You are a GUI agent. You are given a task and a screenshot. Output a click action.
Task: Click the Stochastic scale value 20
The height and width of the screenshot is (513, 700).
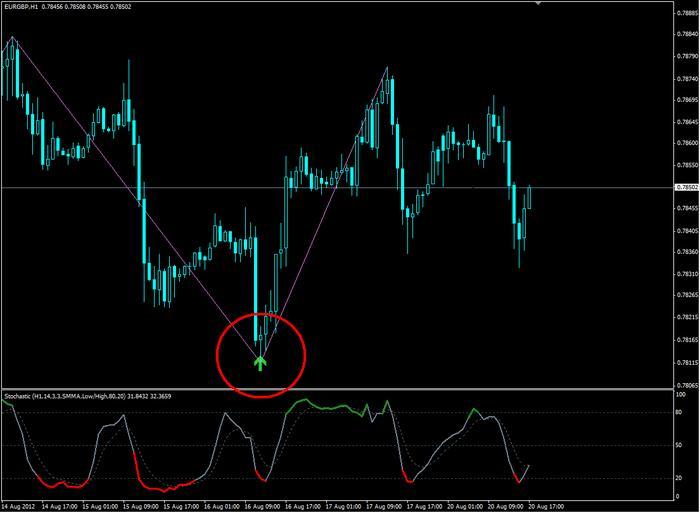coord(679,478)
